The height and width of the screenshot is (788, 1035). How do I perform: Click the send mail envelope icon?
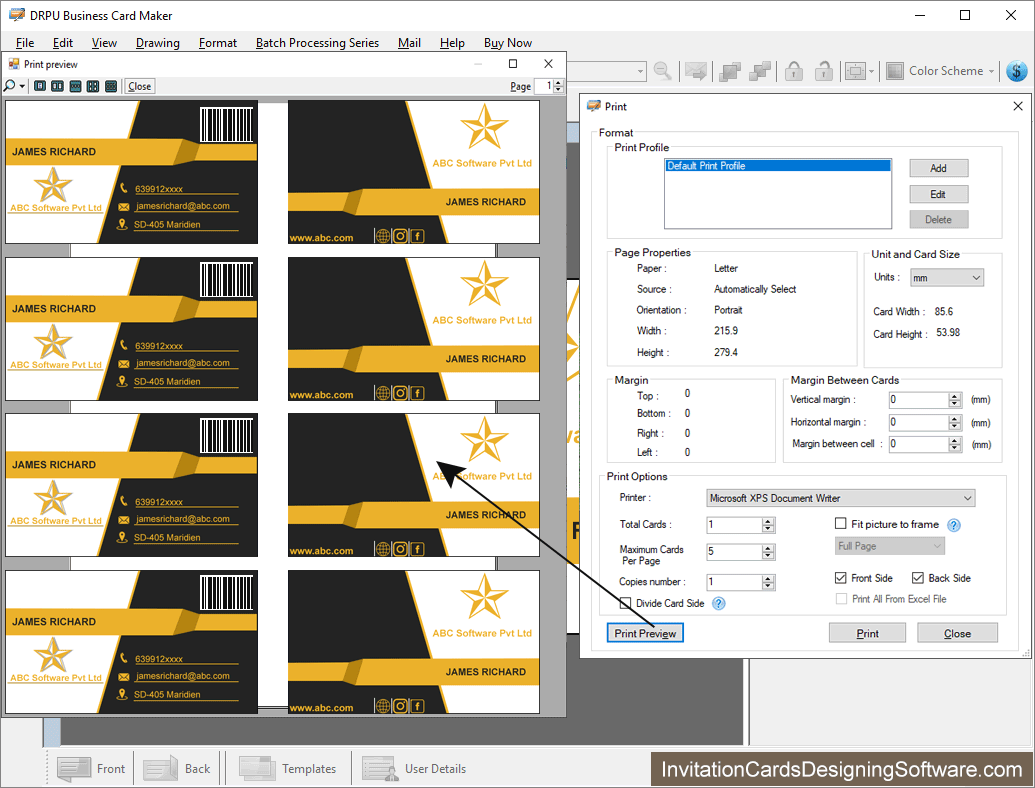(696, 71)
